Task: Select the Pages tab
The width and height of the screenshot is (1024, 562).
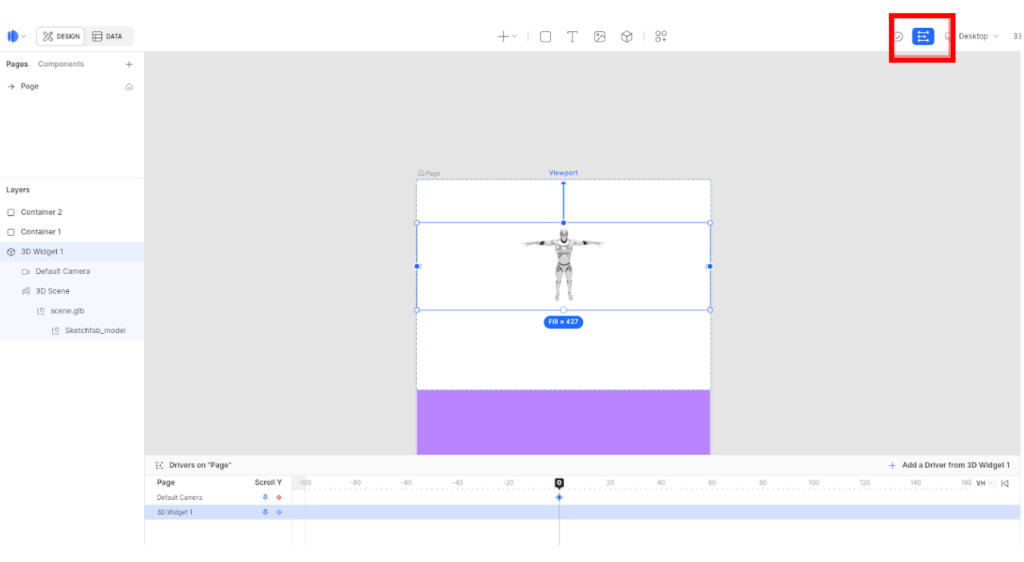Action: click(x=17, y=64)
